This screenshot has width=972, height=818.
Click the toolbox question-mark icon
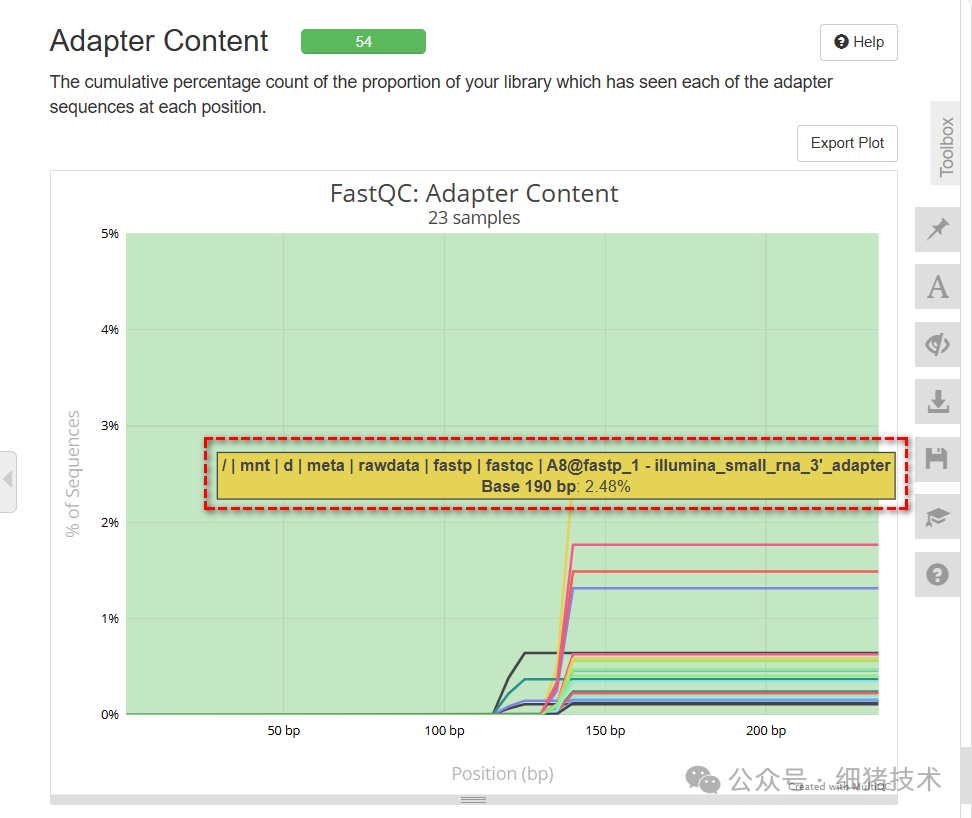tap(936, 574)
